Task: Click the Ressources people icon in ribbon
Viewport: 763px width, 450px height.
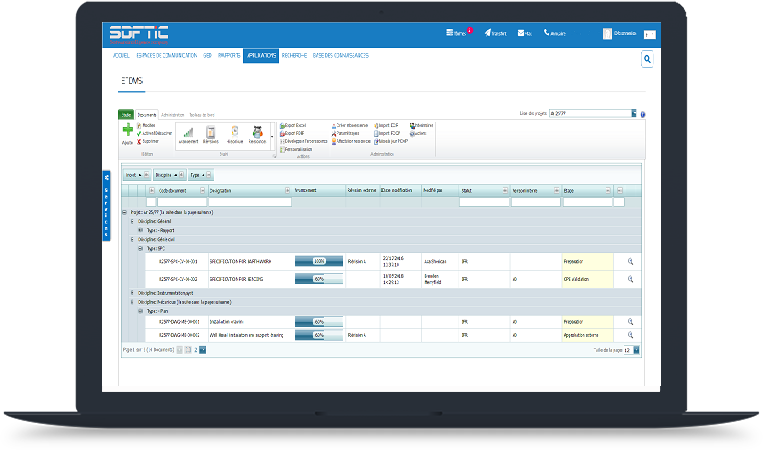Action: click(x=257, y=132)
